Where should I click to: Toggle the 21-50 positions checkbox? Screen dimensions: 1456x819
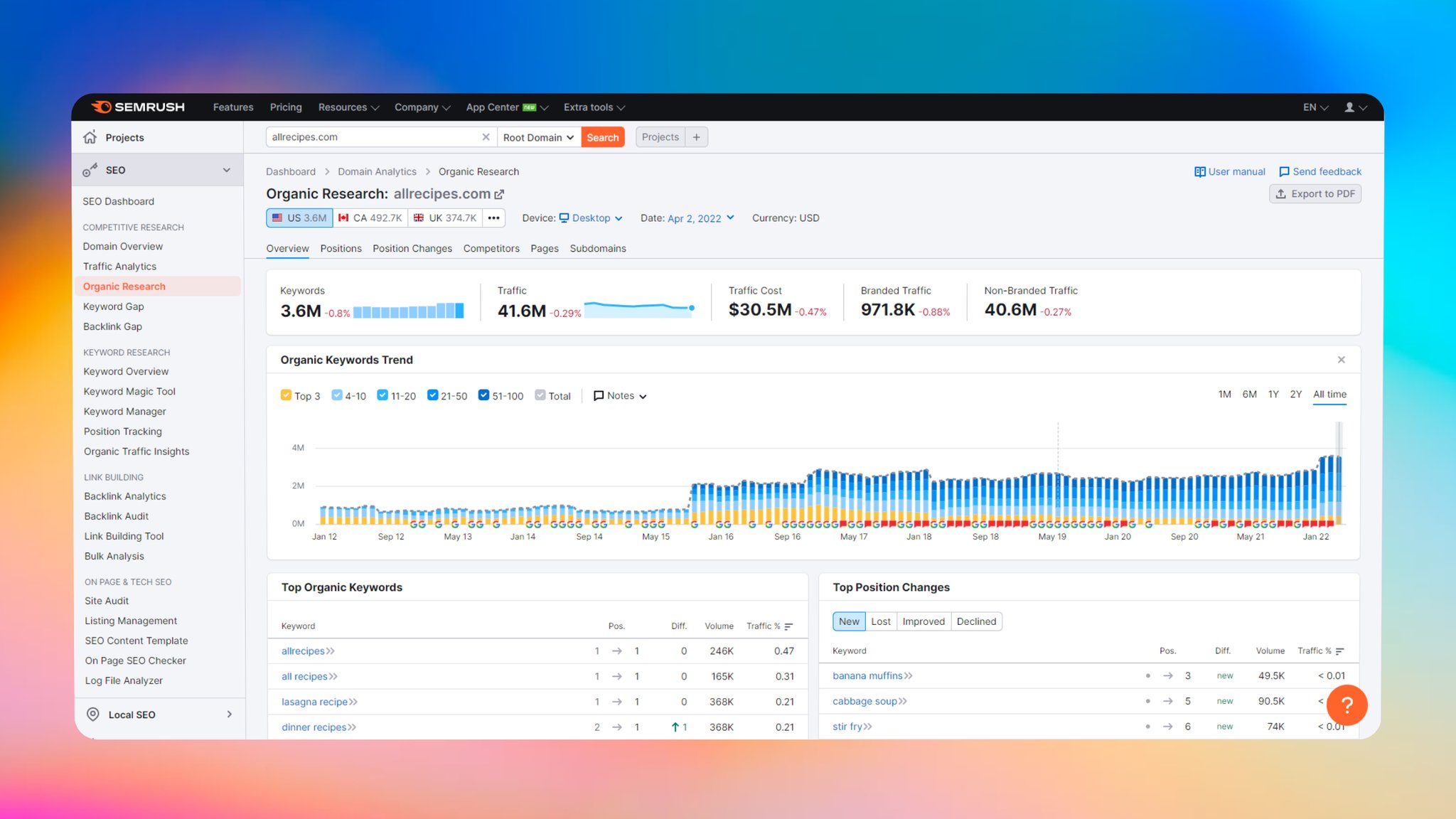pyautogui.click(x=432, y=395)
